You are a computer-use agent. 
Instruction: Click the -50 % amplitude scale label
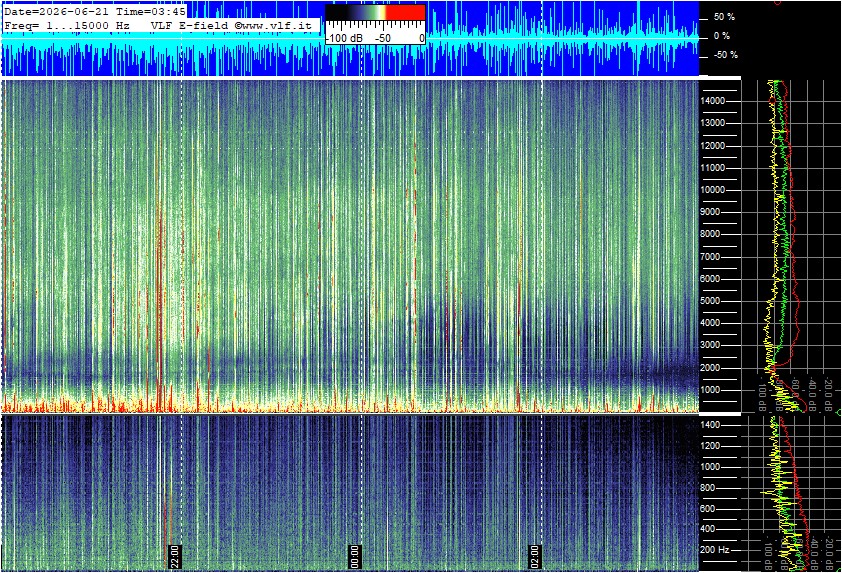pyautogui.click(x=725, y=55)
